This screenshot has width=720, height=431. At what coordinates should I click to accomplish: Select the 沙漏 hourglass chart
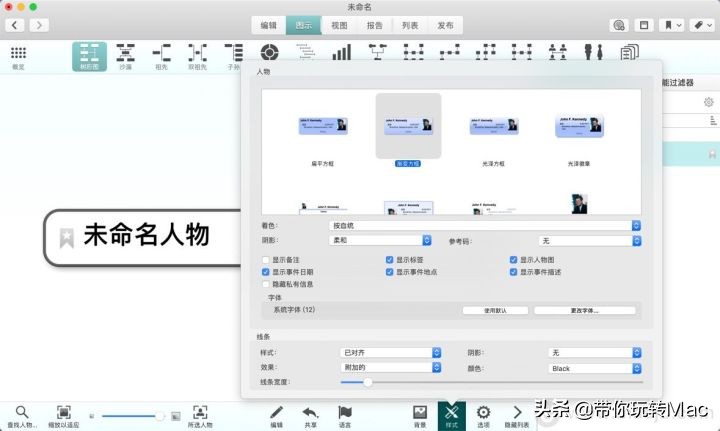pos(125,57)
